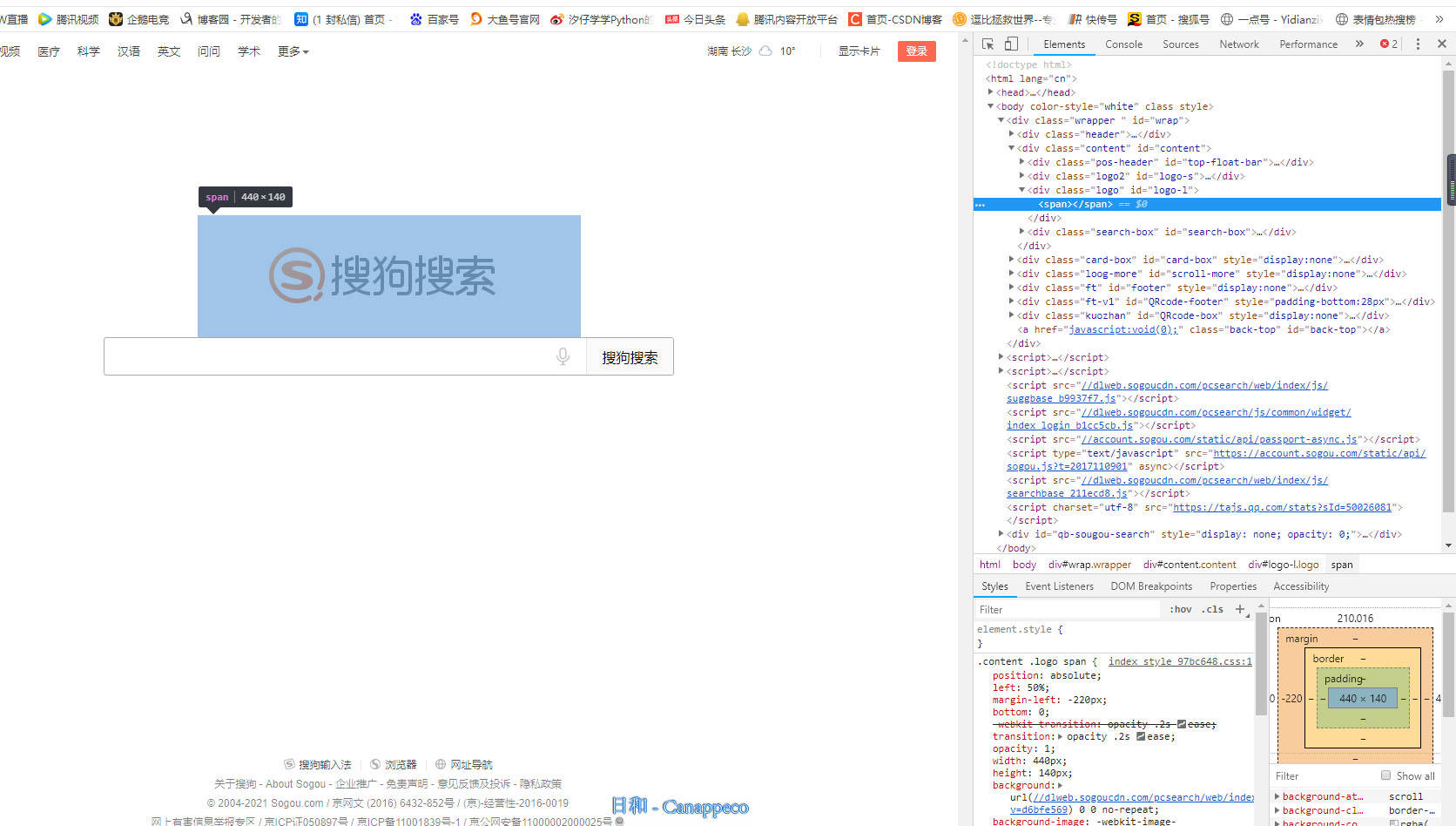Open the DOM Breakpoints tab

click(1151, 586)
